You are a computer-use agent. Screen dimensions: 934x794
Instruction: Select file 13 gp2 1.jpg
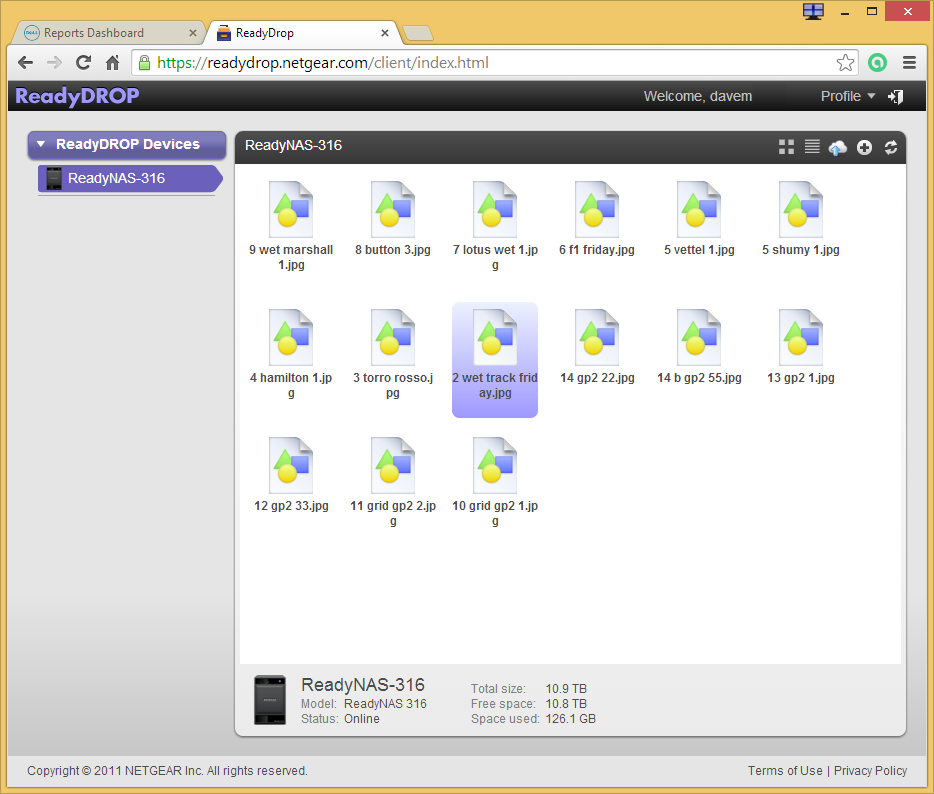[x=801, y=347]
